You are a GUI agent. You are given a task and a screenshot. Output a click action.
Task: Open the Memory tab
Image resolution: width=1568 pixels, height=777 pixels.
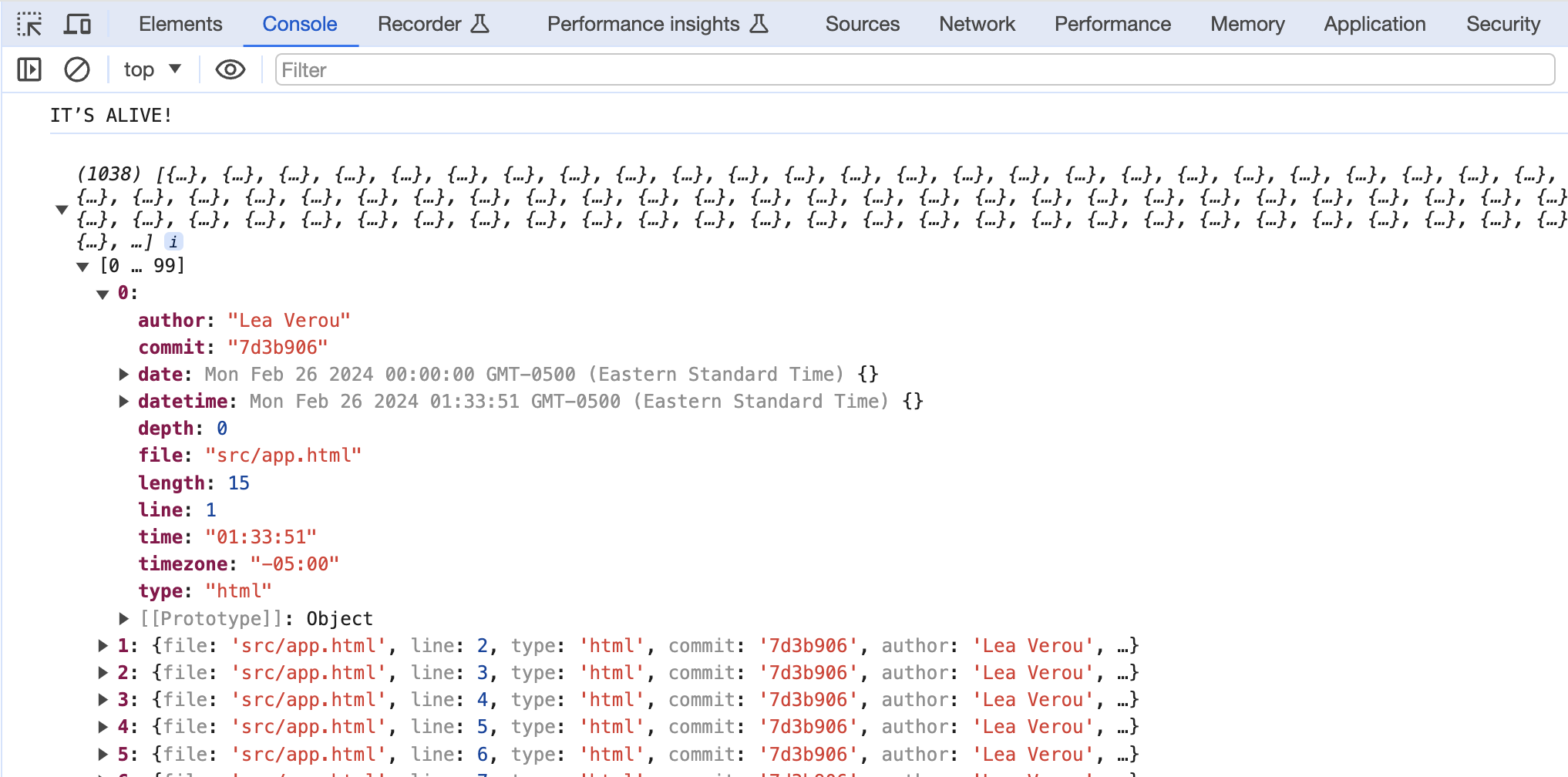coord(1247,24)
